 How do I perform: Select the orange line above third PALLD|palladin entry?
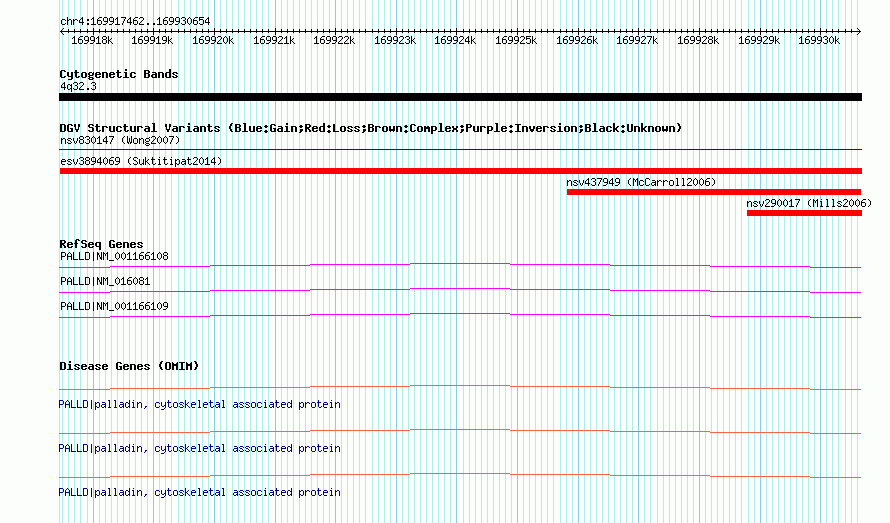pos(460,476)
